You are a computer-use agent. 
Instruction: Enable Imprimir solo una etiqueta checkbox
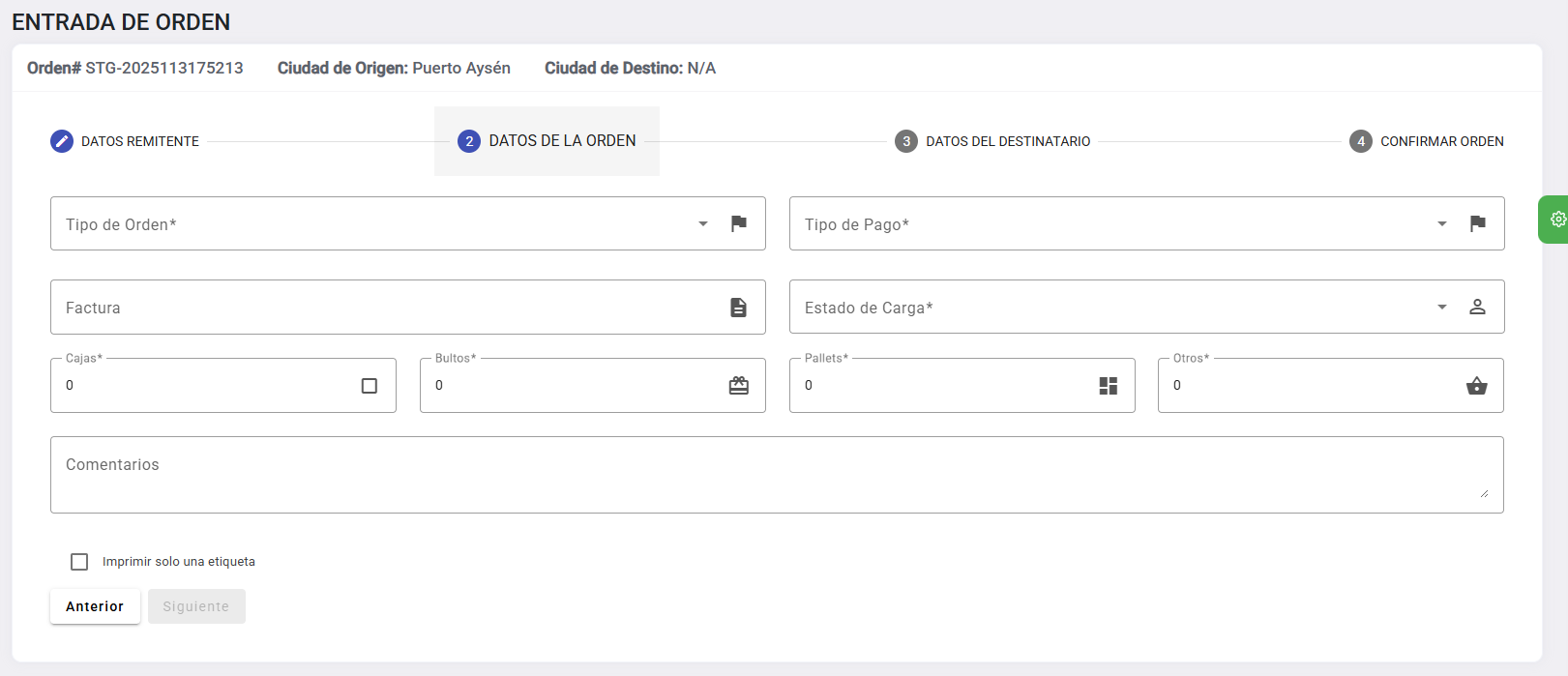79,562
